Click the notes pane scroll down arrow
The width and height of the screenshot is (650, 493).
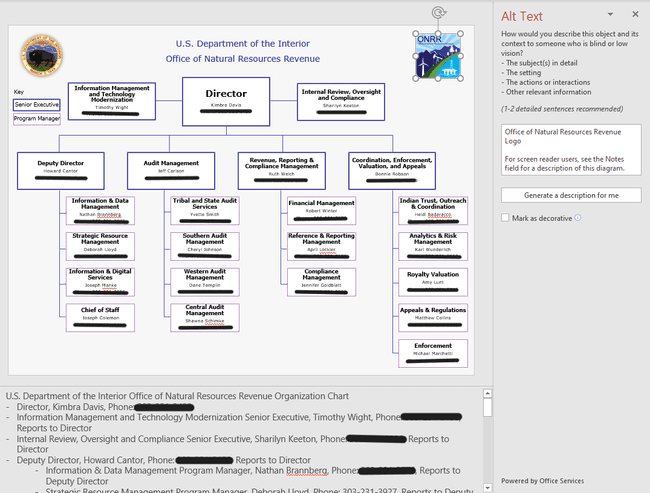(x=487, y=486)
